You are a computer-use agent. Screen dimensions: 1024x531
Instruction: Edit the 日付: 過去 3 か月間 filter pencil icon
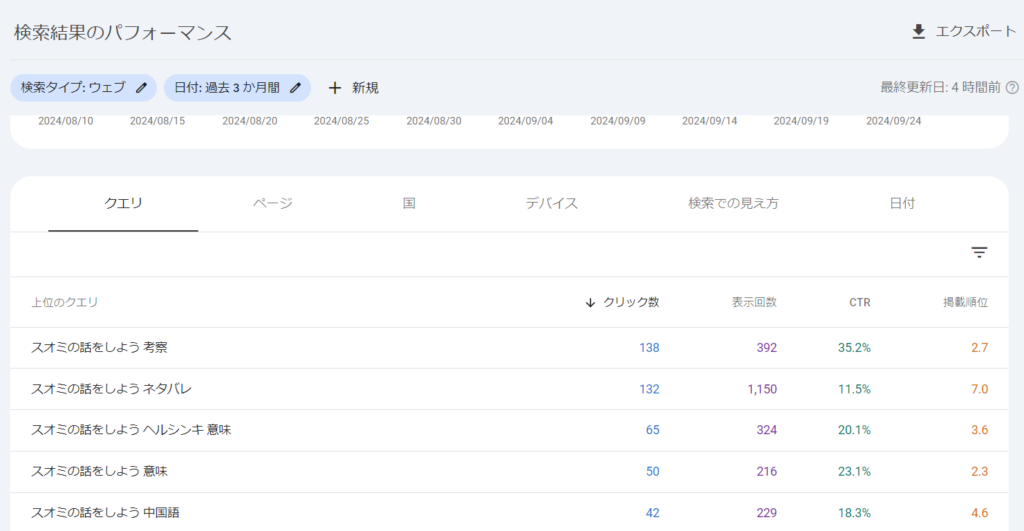coord(295,88)
